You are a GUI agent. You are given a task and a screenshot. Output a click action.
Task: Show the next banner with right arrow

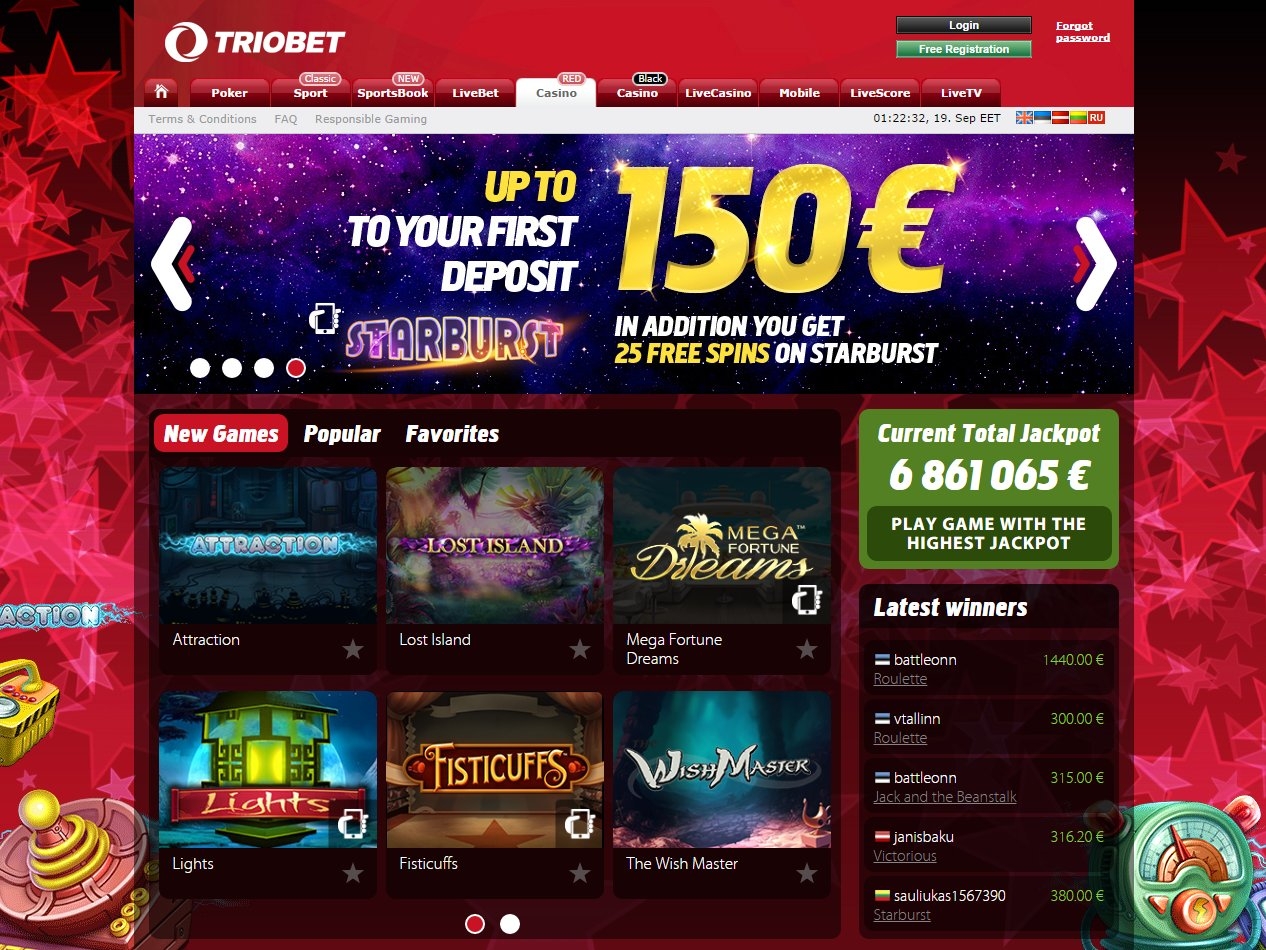click(x=1094, y=264)
